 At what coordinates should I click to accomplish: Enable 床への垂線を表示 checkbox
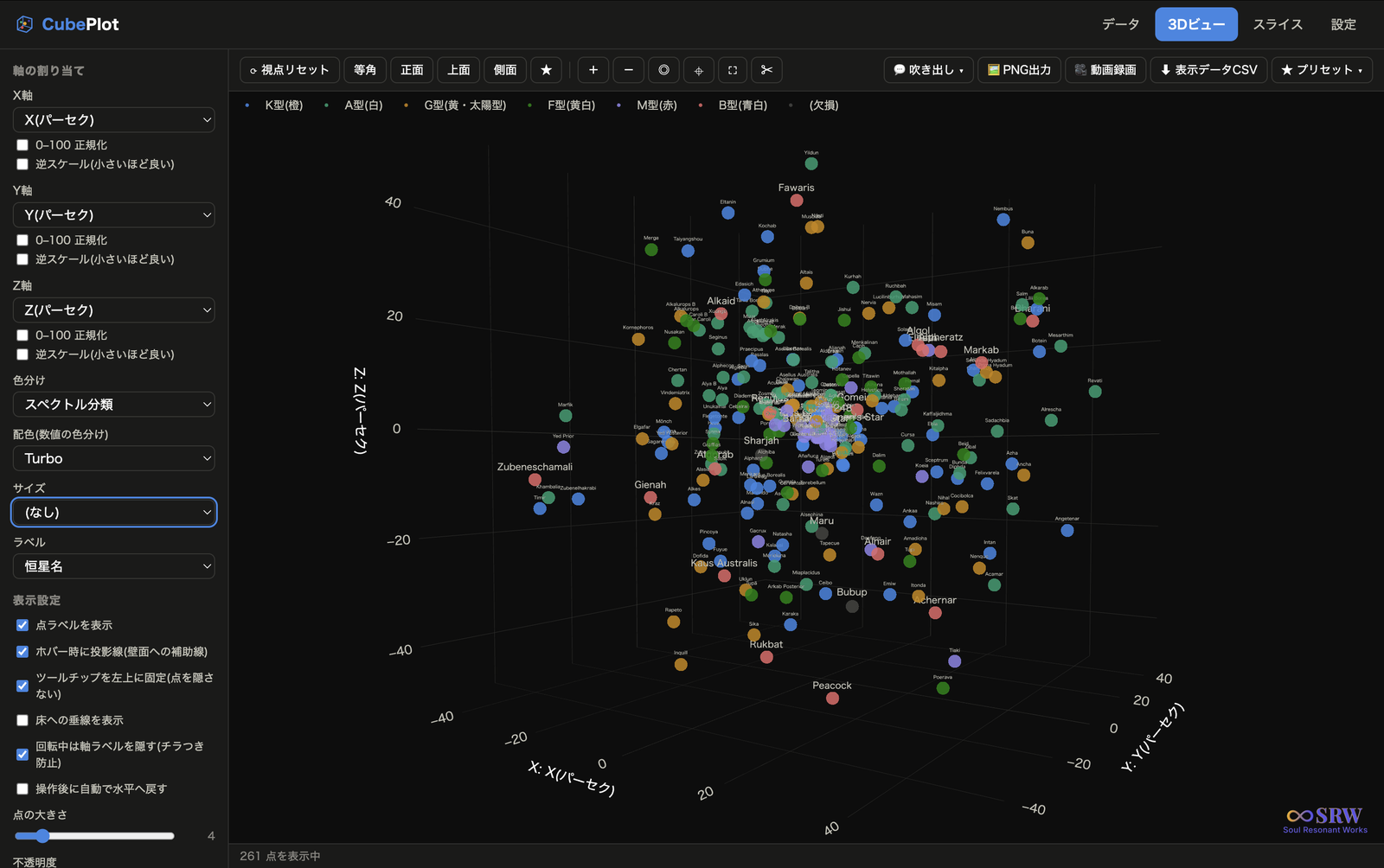click(x=22, y=720)
